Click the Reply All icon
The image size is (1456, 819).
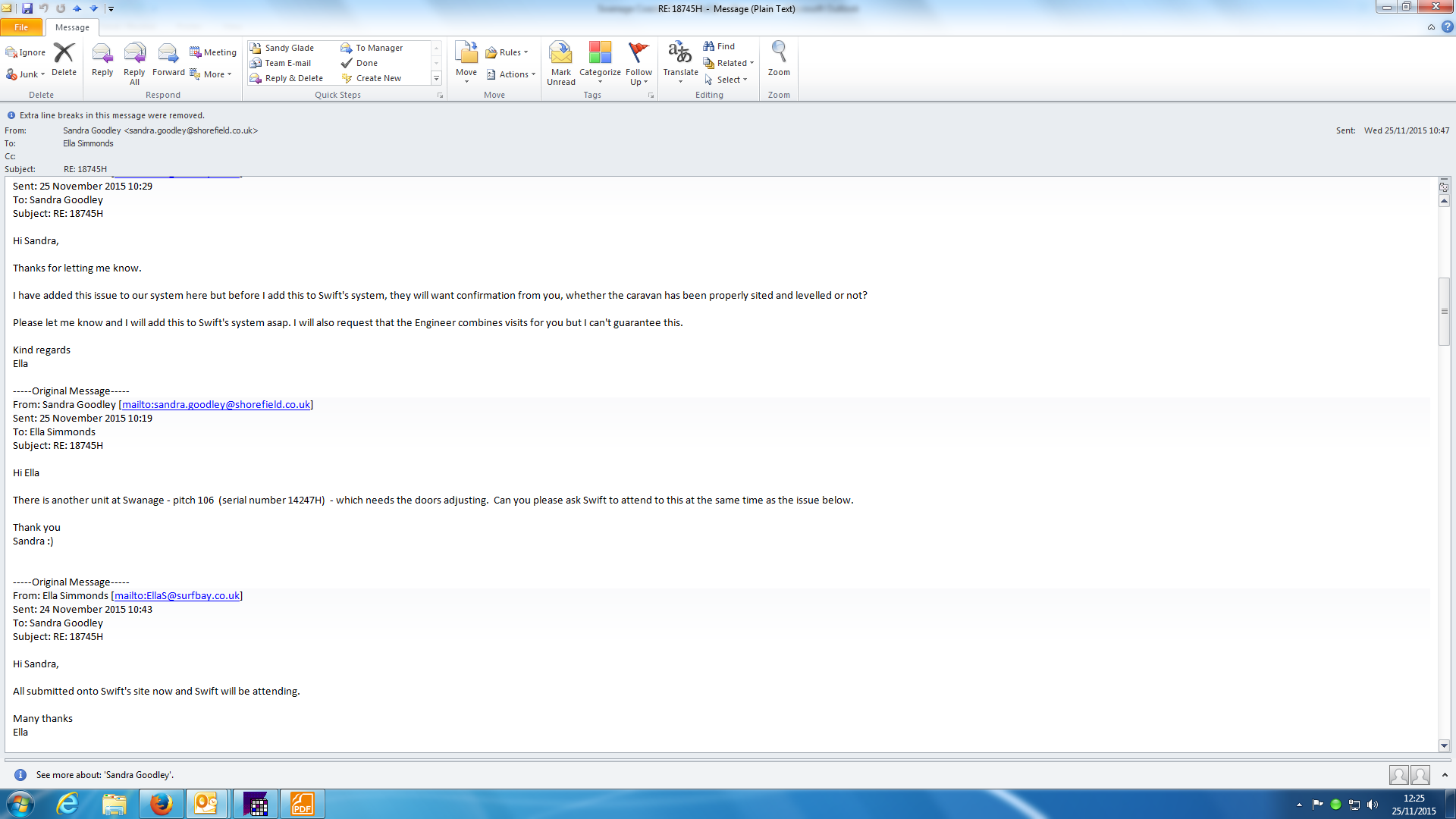coord(134,59)
